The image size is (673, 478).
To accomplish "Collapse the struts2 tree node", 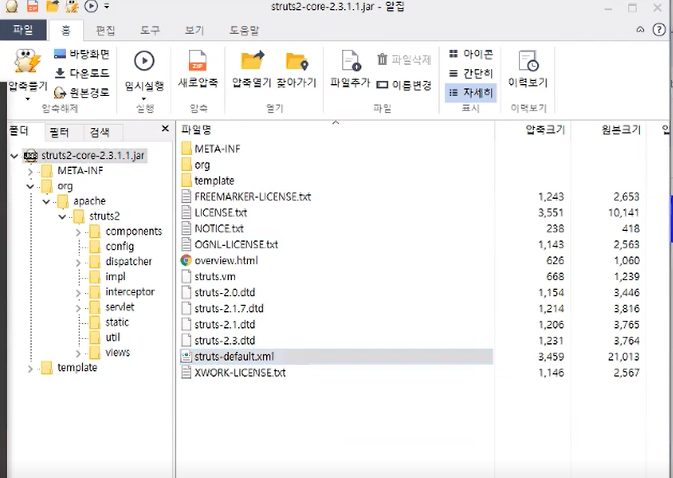I will click(62, 217).
